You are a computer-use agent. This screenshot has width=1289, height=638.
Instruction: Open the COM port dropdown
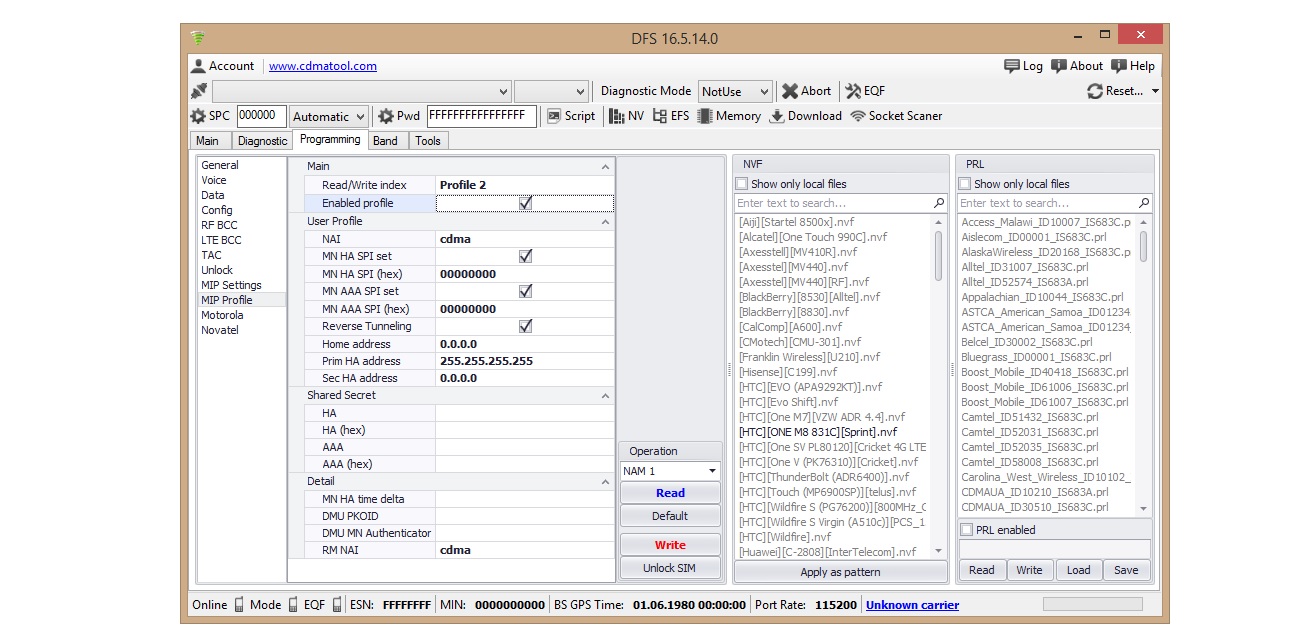361,91
